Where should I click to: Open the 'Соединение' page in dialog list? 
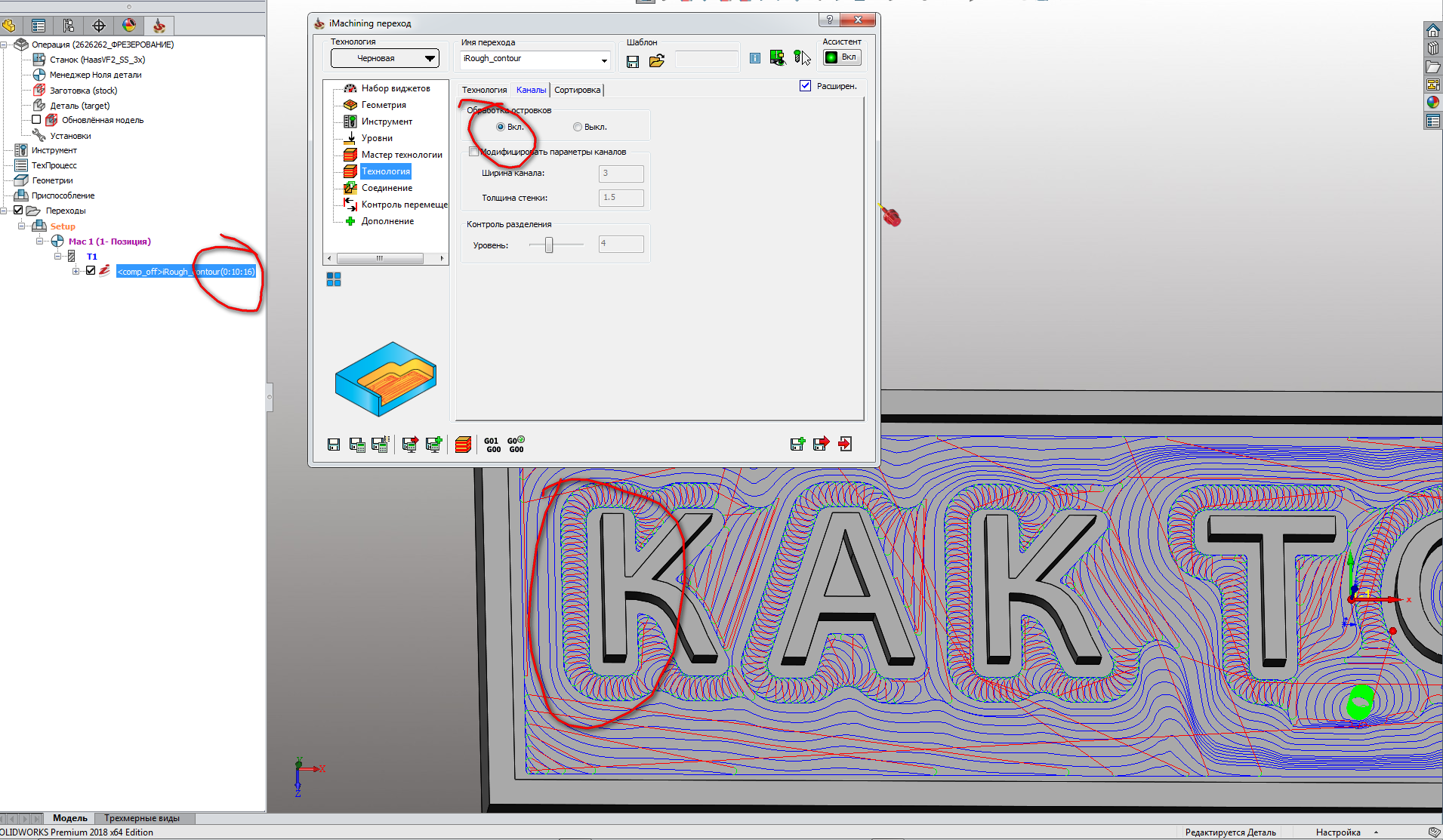[x=387, y=188]
